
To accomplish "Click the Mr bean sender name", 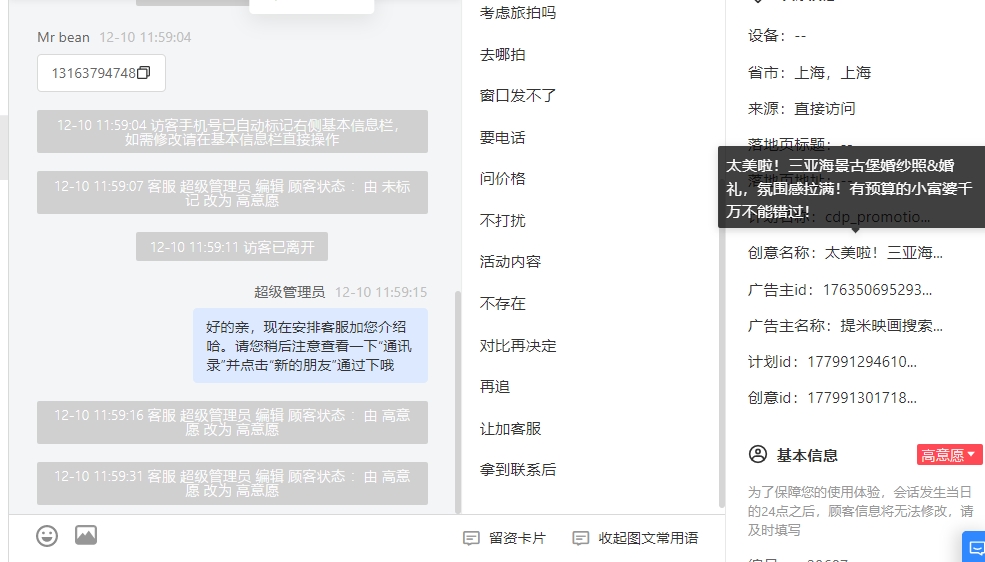I will (x=63, y=37).
